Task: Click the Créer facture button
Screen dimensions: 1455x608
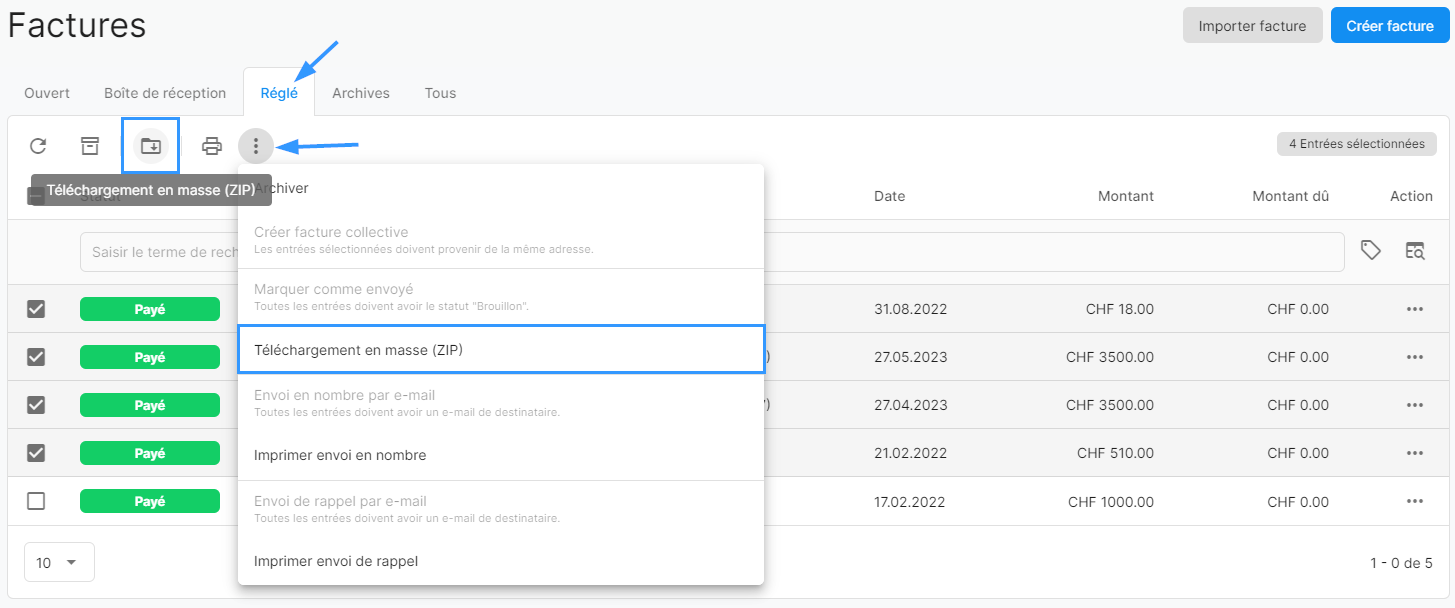Action: (1389, 26)
